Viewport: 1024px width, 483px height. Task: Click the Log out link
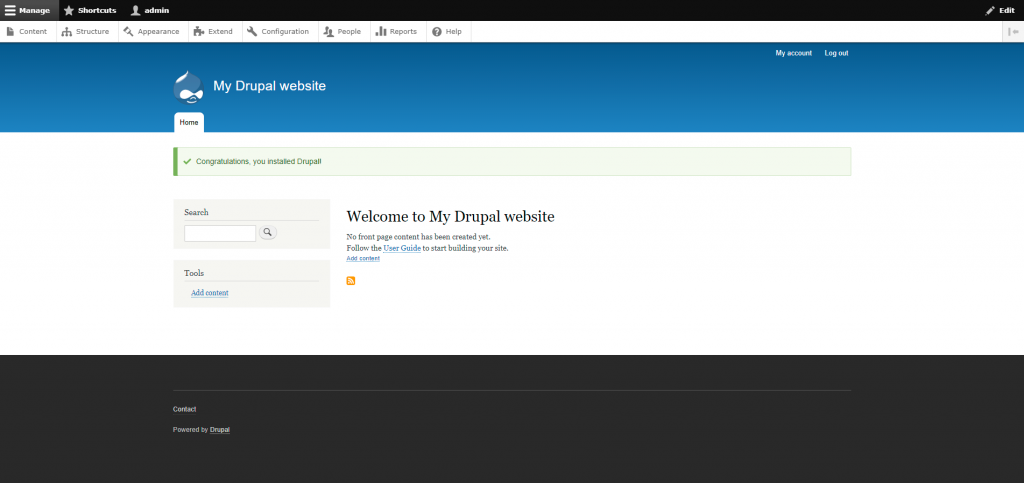pos(836,53)
